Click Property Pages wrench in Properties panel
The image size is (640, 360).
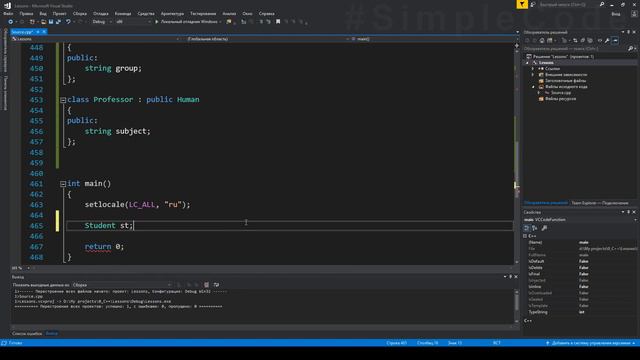click(x=544, y=228)
